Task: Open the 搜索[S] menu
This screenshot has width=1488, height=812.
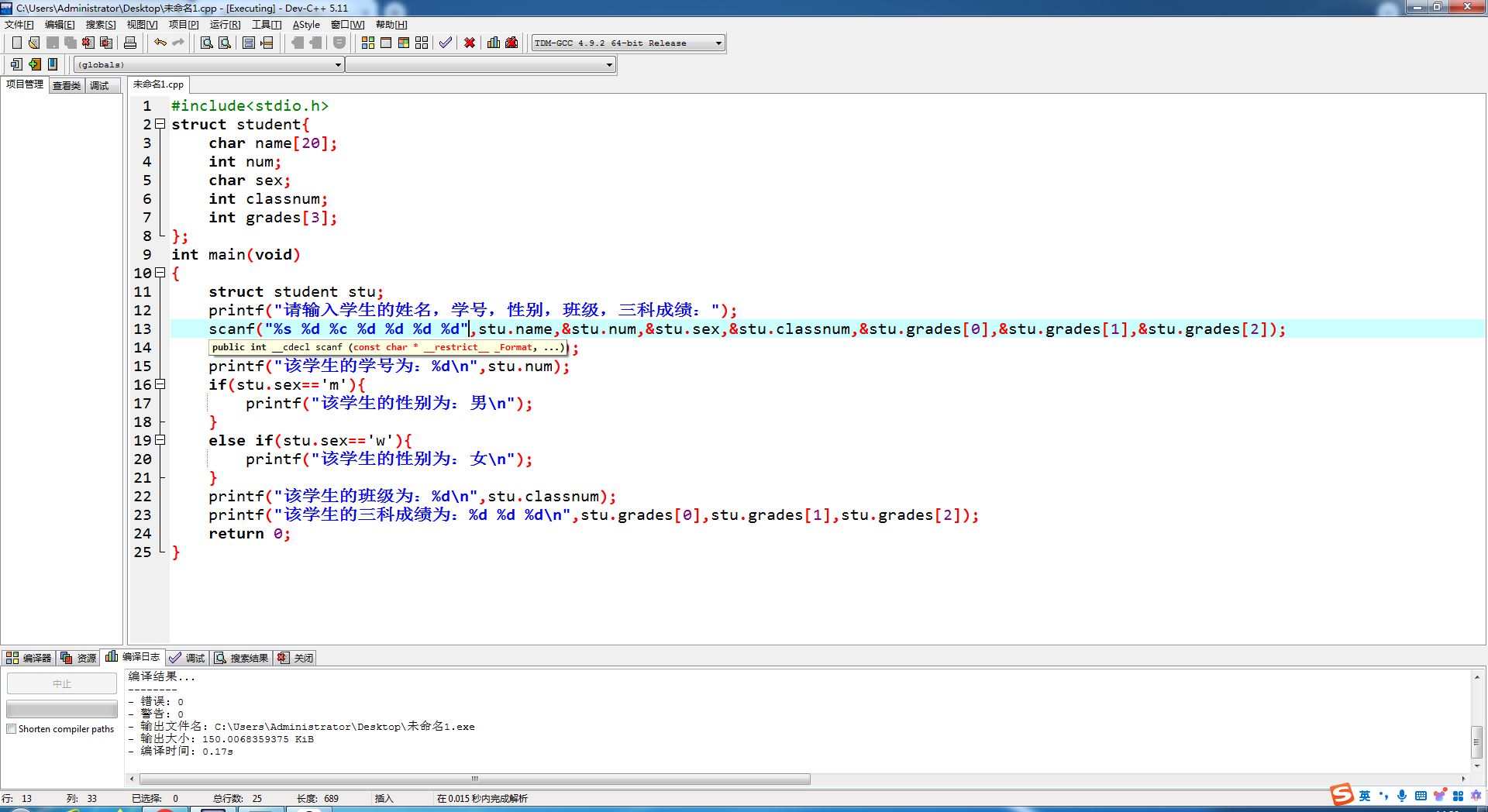Action: (101, 25)
